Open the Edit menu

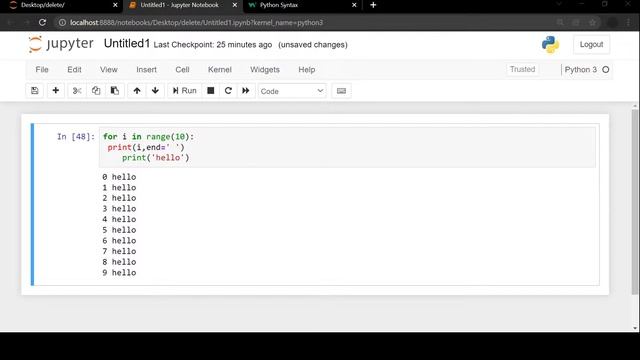[x=74, y=69]
